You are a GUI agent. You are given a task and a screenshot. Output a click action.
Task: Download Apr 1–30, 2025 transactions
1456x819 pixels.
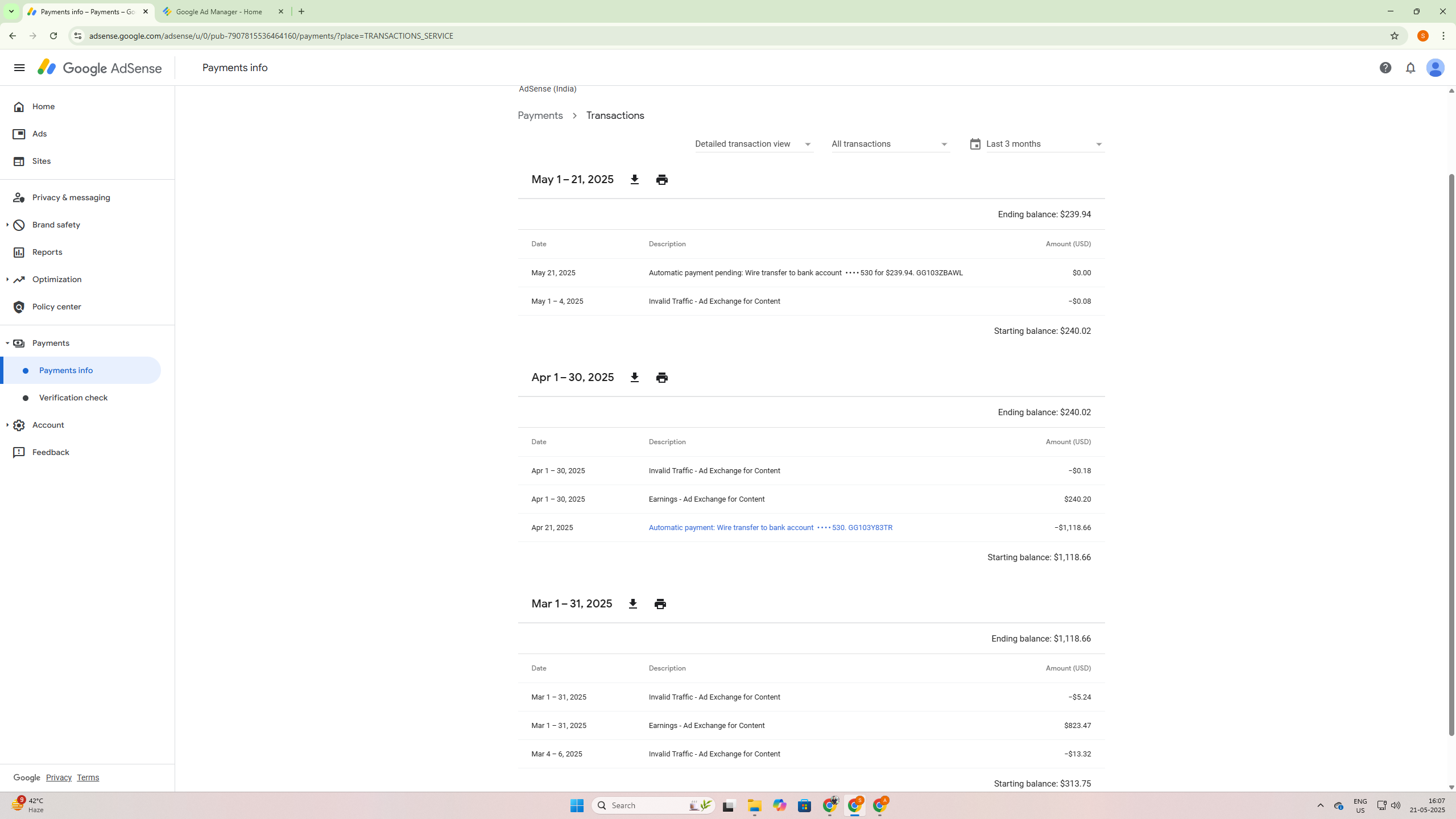634,378
